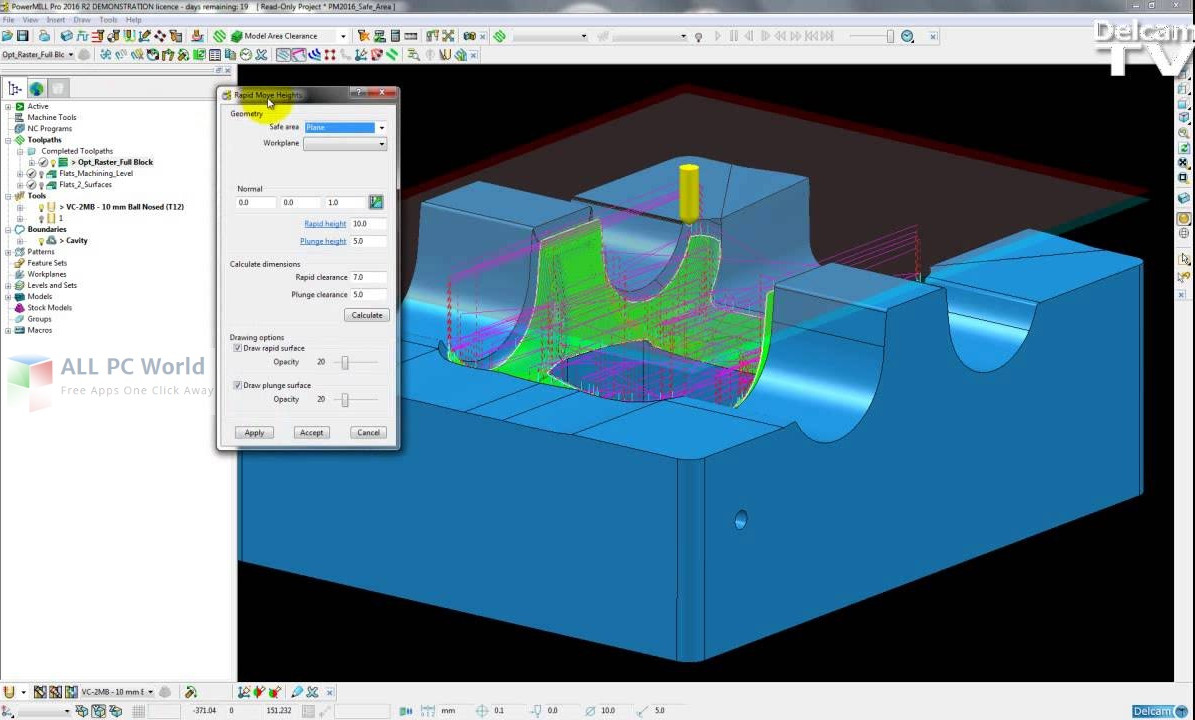Click the Feature Sets icon in explorer
Image resolution: width=1195 pixels, height=720 pixels.
[19, 263]
